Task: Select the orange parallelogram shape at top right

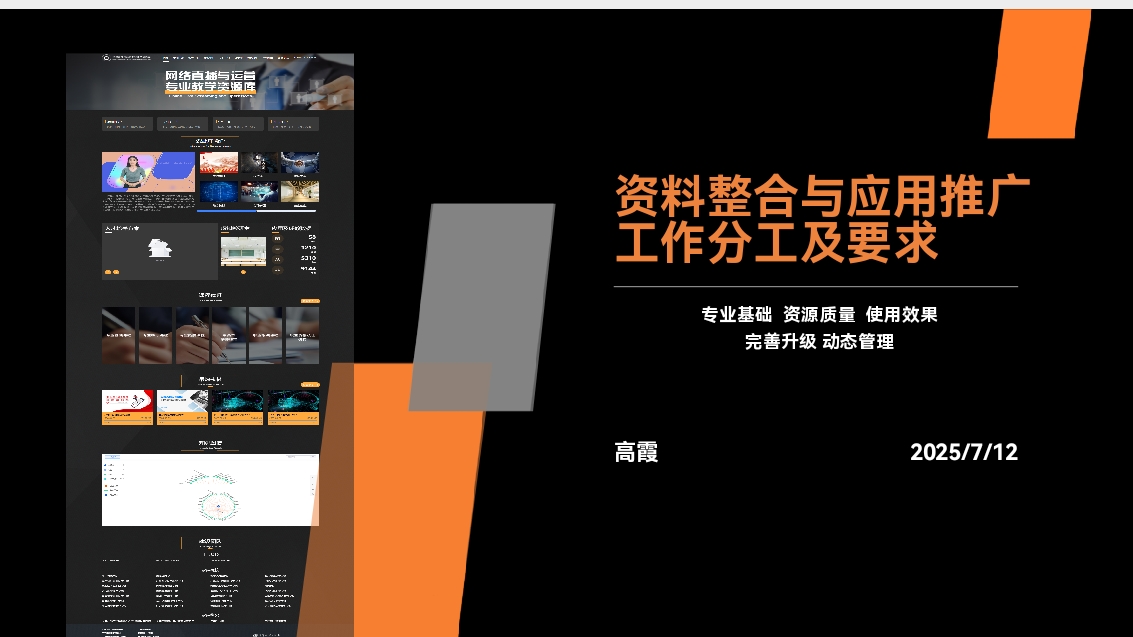Action: pos(1038,74)
